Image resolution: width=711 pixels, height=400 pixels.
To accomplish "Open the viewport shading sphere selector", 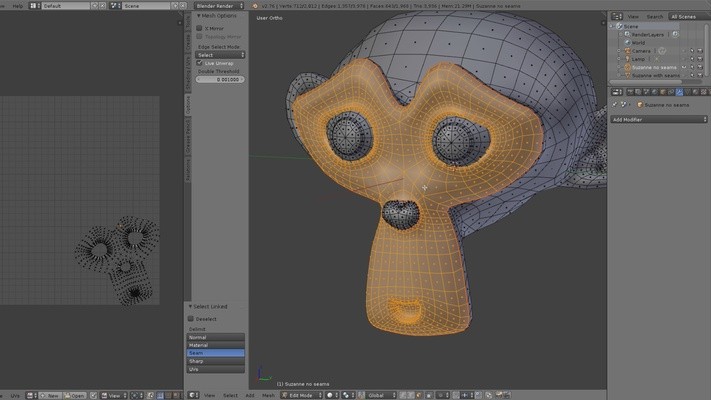I will tap(331, 395).
